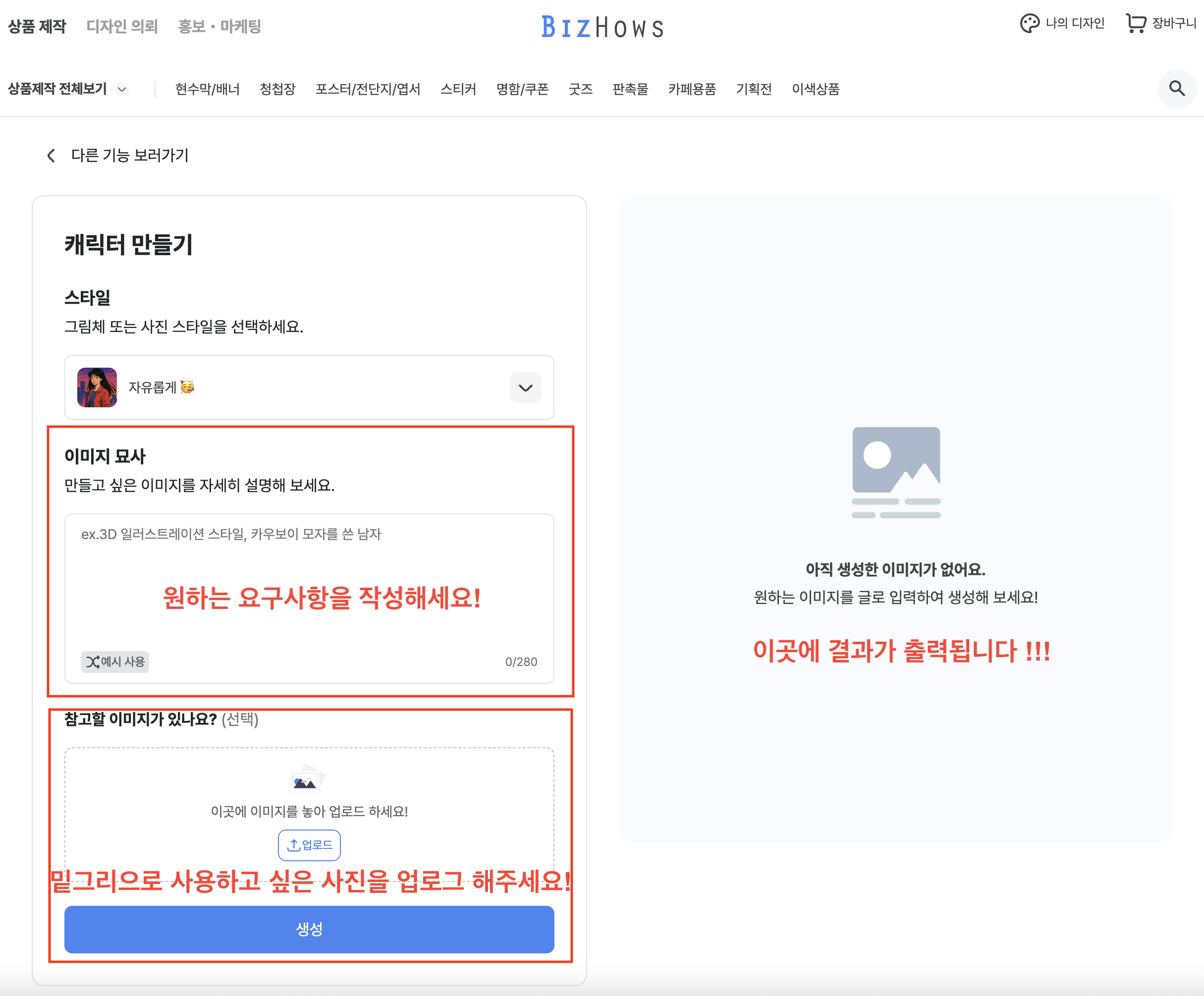Expand the style dropdown chevron
1204x996 pixels.
[525, 387]
